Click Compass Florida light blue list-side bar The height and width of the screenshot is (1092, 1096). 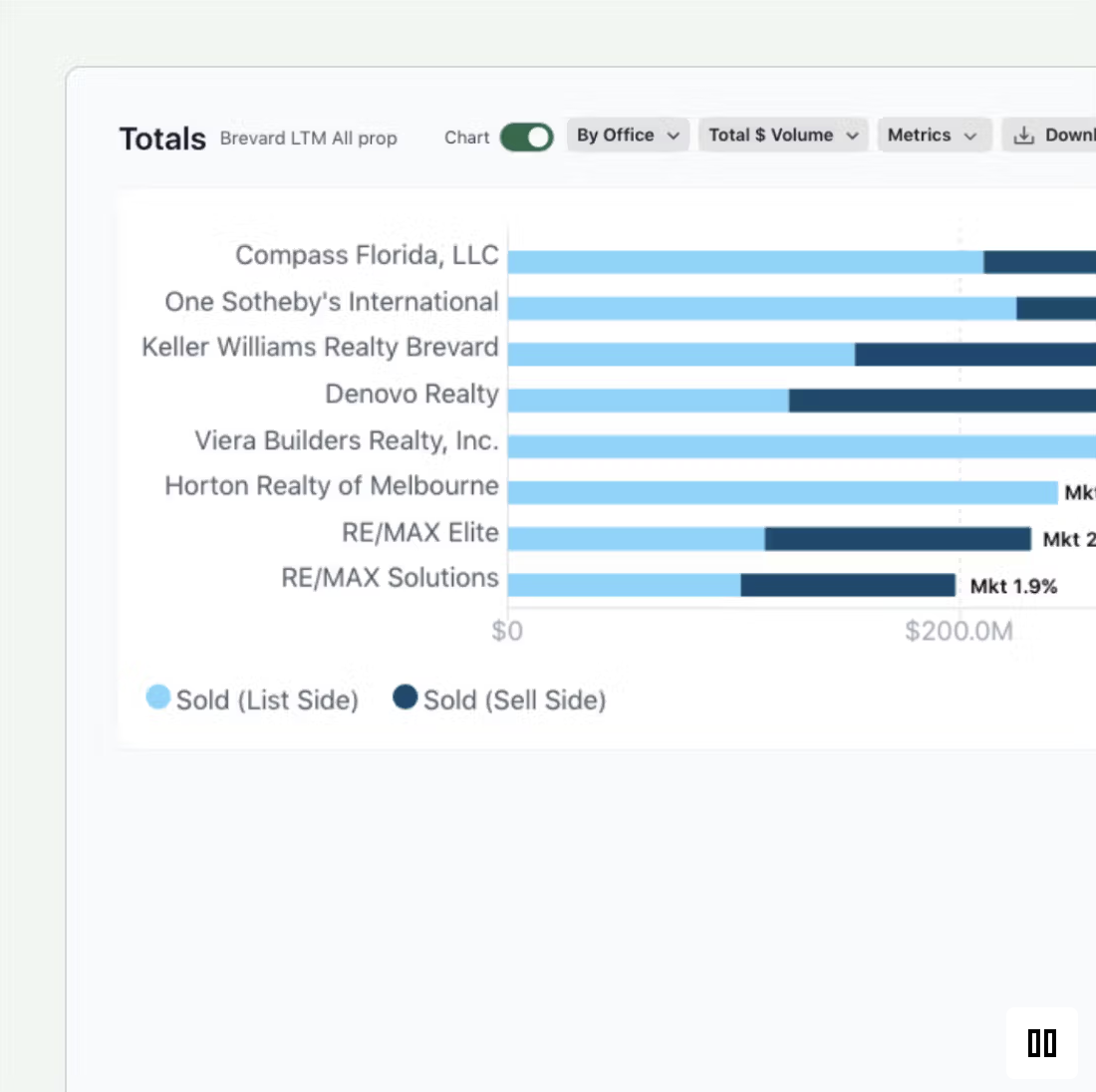coord(746,262)
